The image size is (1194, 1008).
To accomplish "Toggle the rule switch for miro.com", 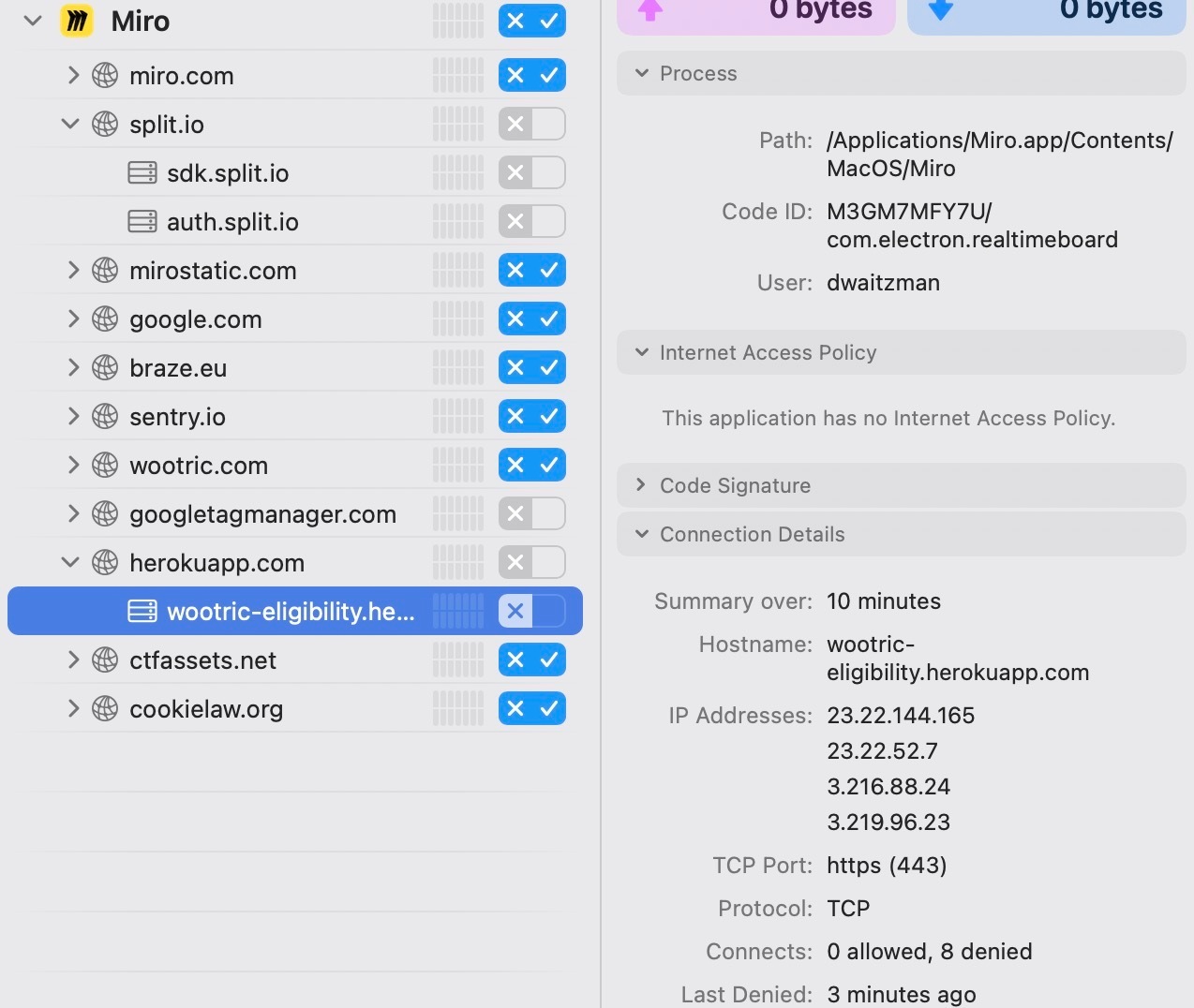I will pyautogui.click(x=532, y=75).
